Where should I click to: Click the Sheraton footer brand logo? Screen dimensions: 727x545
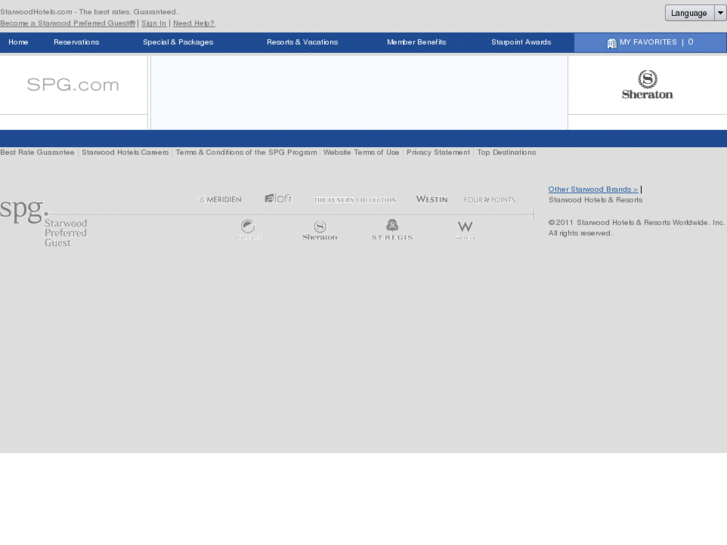tap(320, 230)
